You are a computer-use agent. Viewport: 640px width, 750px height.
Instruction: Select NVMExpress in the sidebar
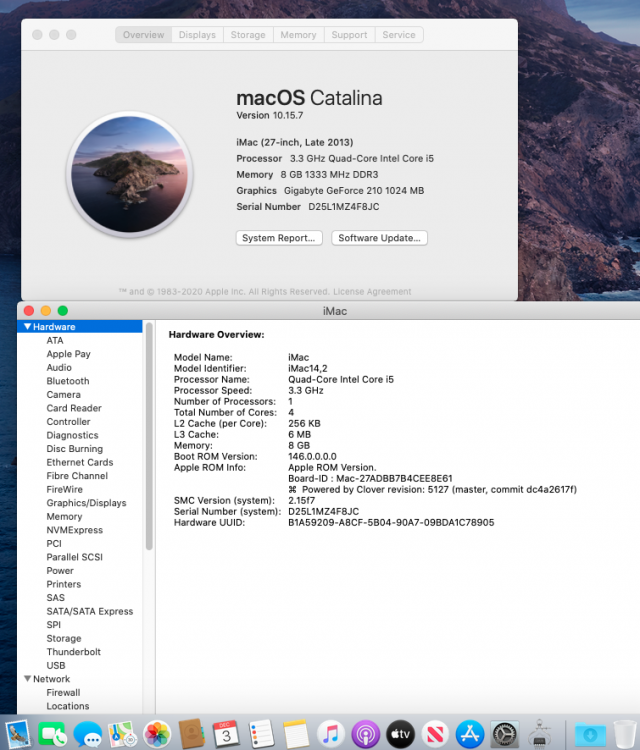pyautogui.click(x=75, y=530)
